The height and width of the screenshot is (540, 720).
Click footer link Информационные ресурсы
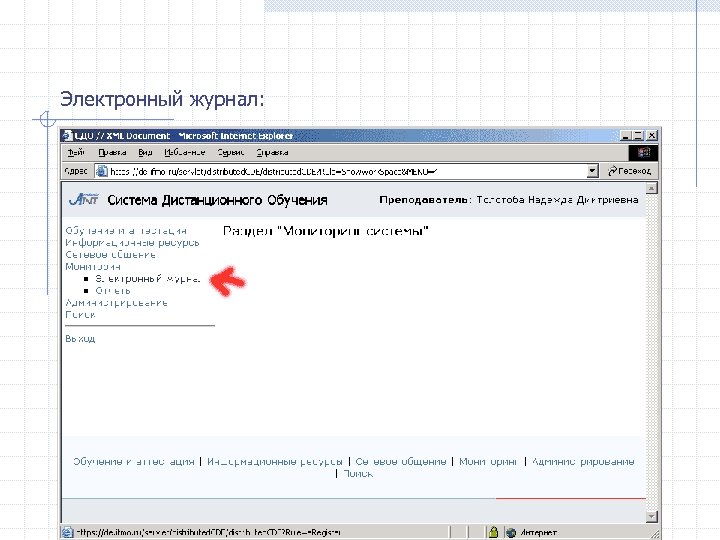275,461
